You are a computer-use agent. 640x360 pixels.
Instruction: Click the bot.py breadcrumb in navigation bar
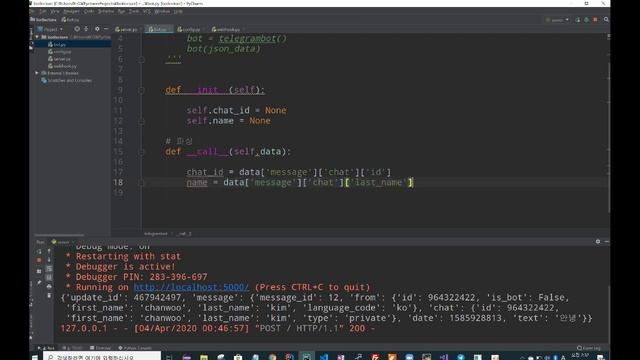pos(70,20)
